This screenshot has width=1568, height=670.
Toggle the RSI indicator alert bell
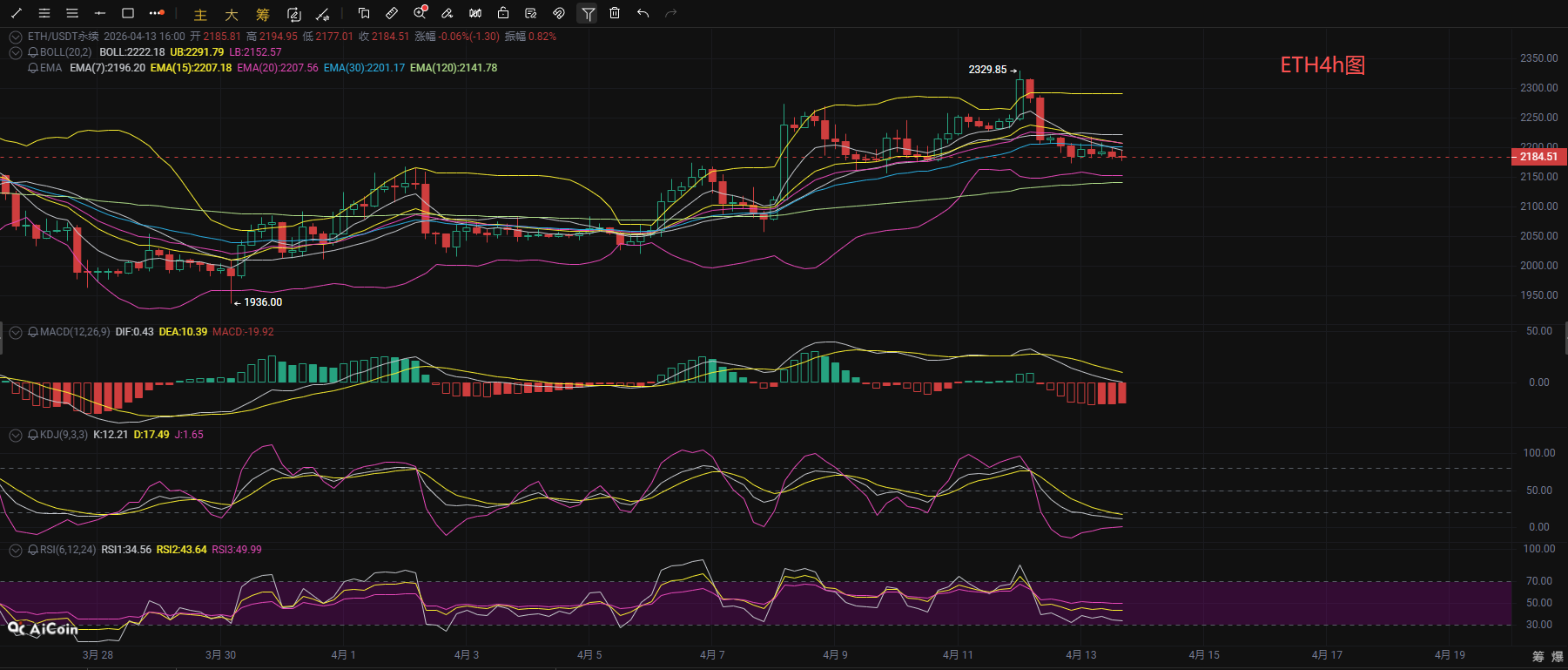coord(33,550)
